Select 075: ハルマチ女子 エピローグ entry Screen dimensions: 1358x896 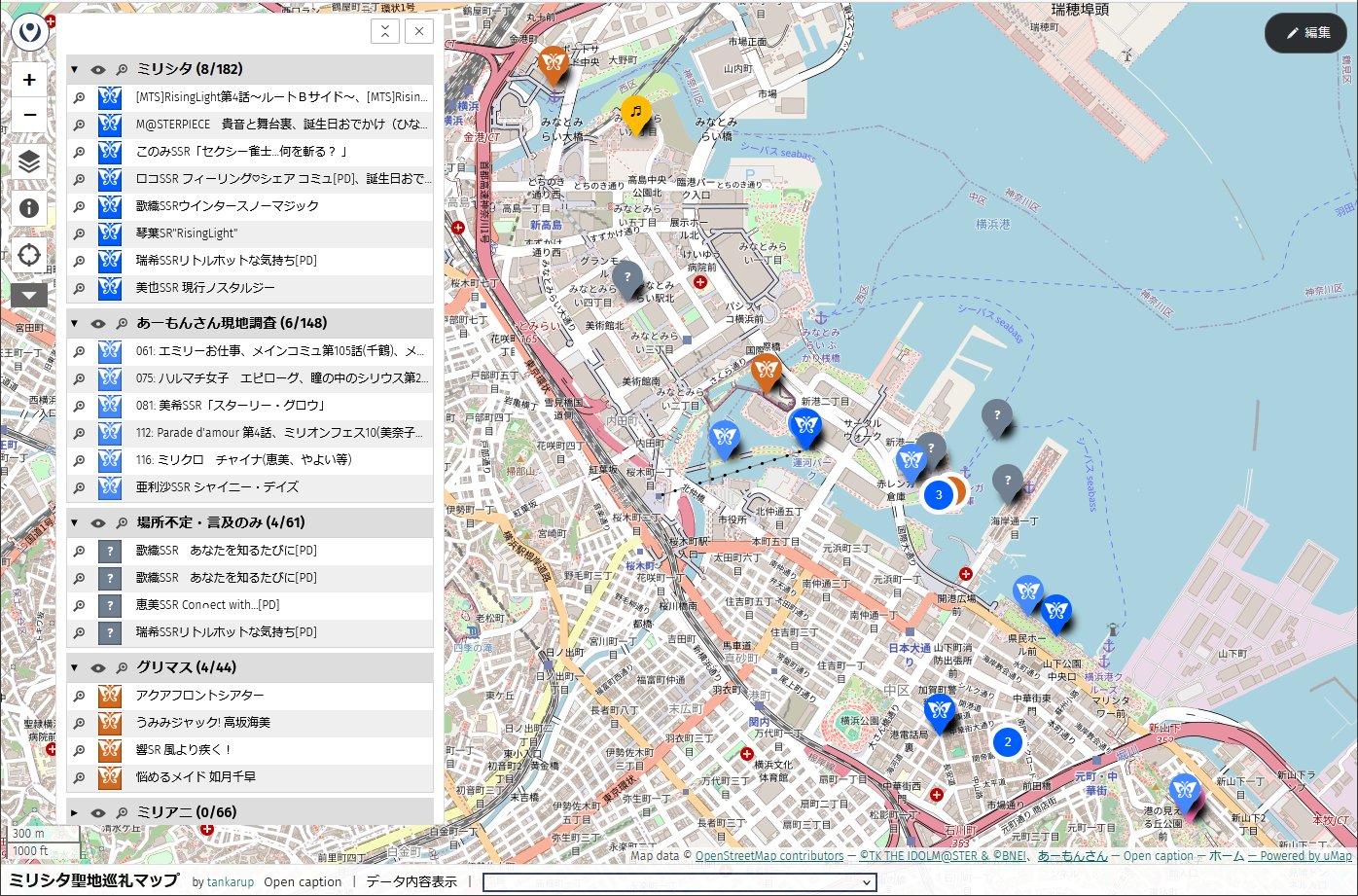[x=282, y=377]
